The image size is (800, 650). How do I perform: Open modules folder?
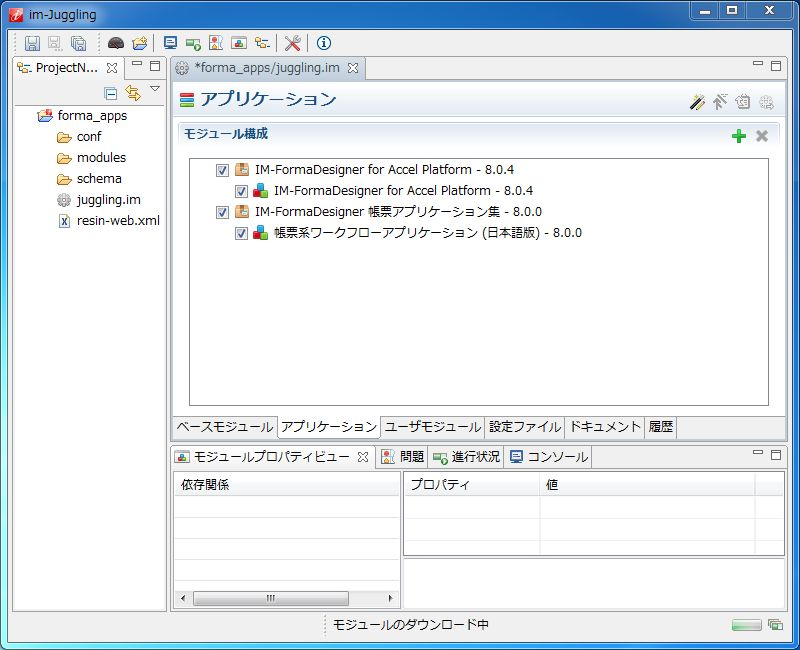[101, 158]
